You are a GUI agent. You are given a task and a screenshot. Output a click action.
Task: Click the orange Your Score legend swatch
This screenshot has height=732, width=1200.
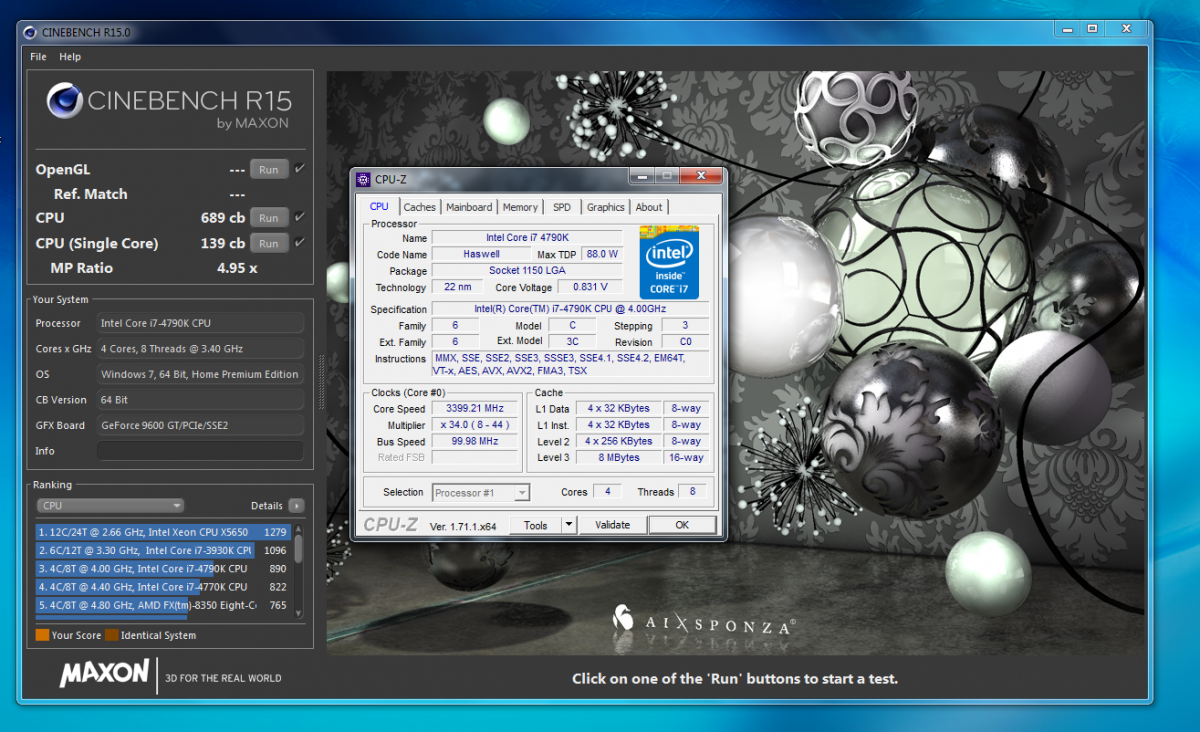click(x=42, y=635)
